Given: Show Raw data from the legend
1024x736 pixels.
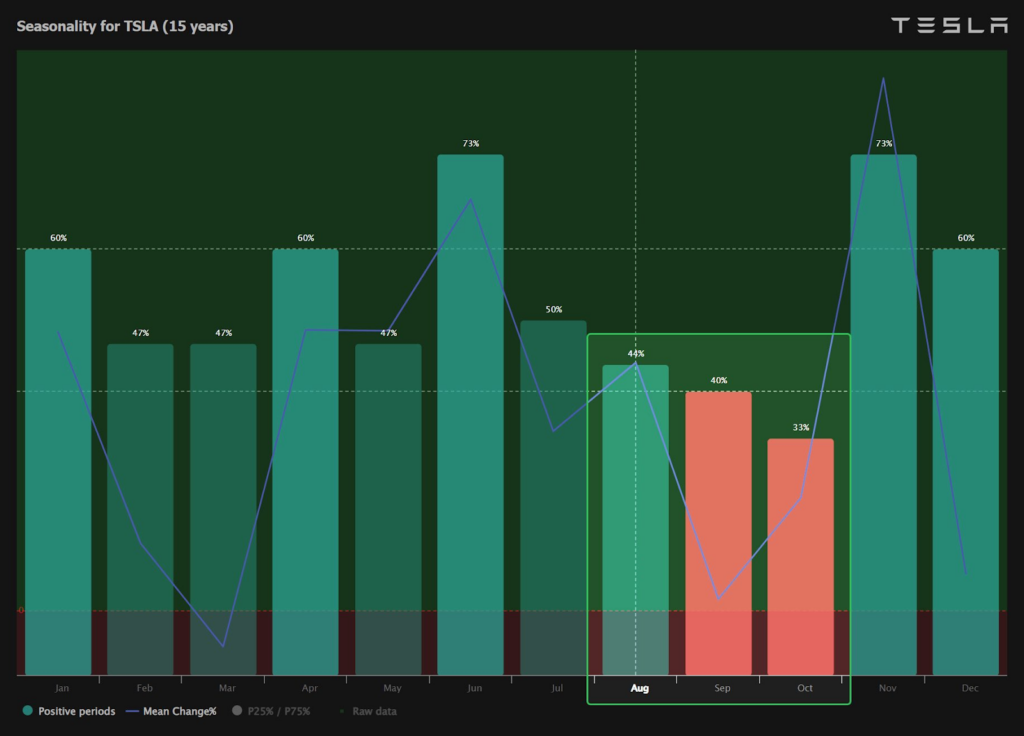Looking at the screenshot, I should point(368,711).
